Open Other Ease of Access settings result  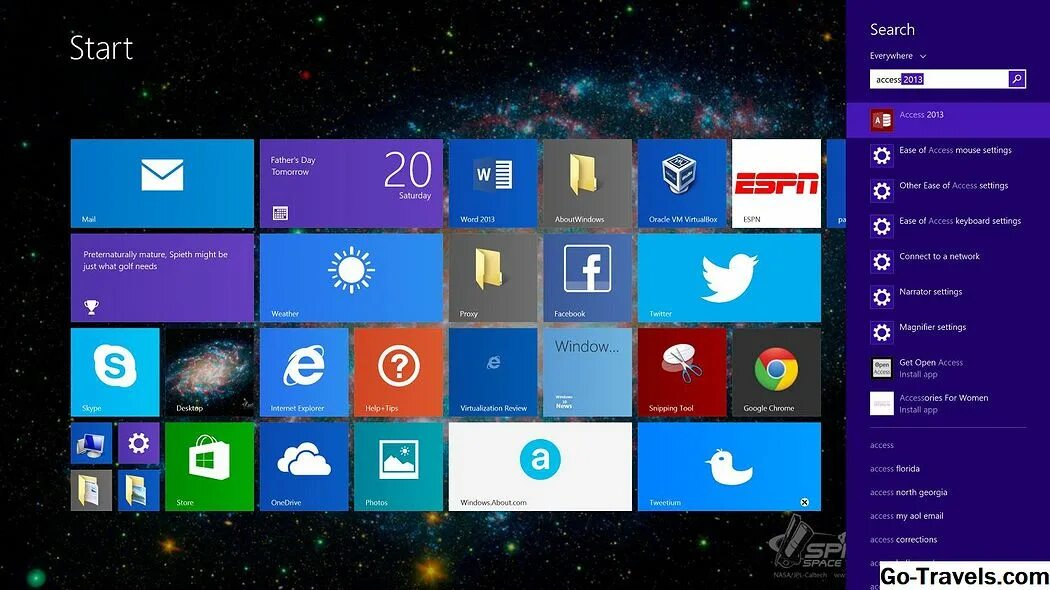click(948, 191)
